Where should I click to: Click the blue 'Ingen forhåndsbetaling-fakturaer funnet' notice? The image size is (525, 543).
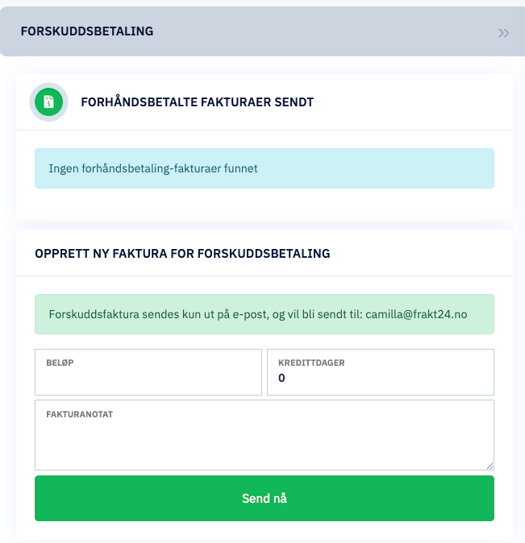coord(264,168)
